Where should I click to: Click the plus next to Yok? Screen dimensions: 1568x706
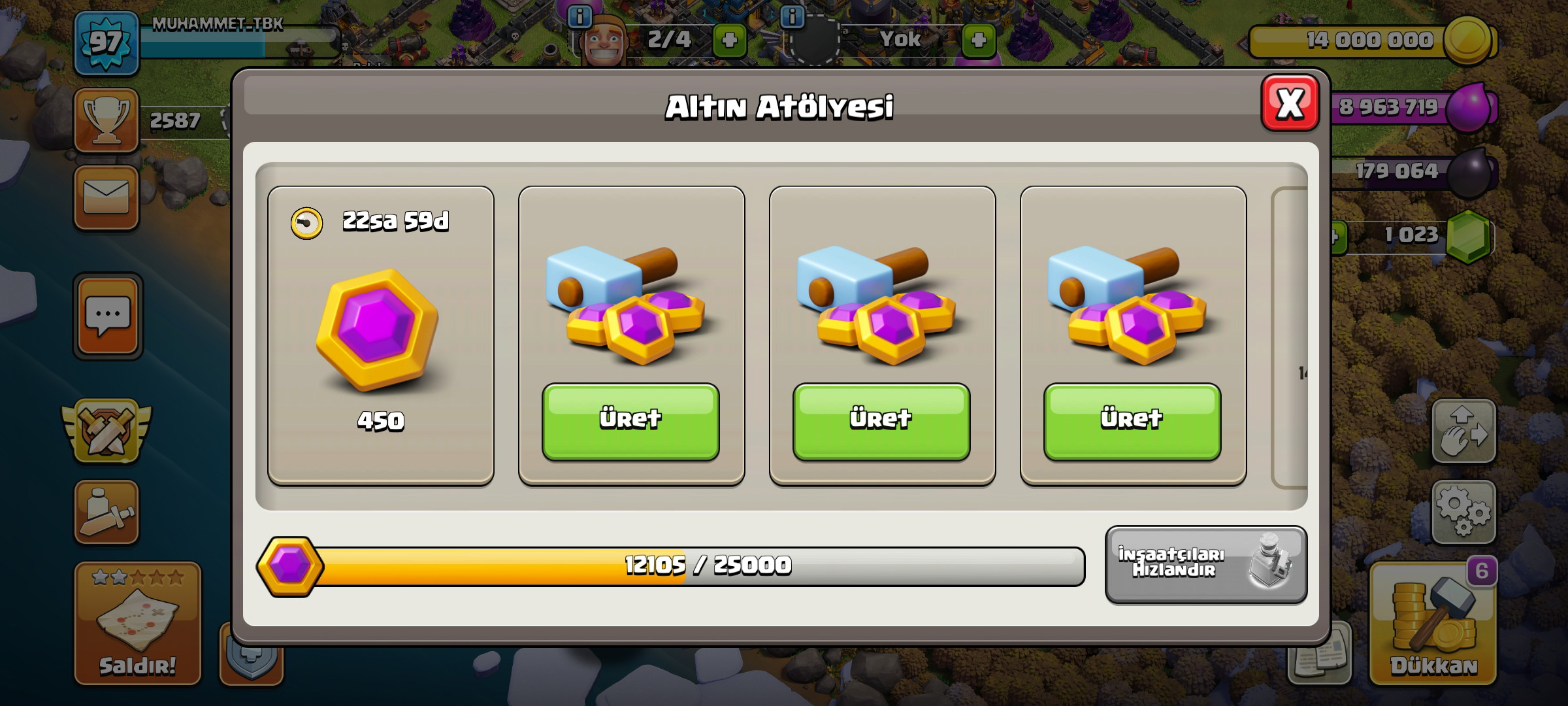[979, 41]
